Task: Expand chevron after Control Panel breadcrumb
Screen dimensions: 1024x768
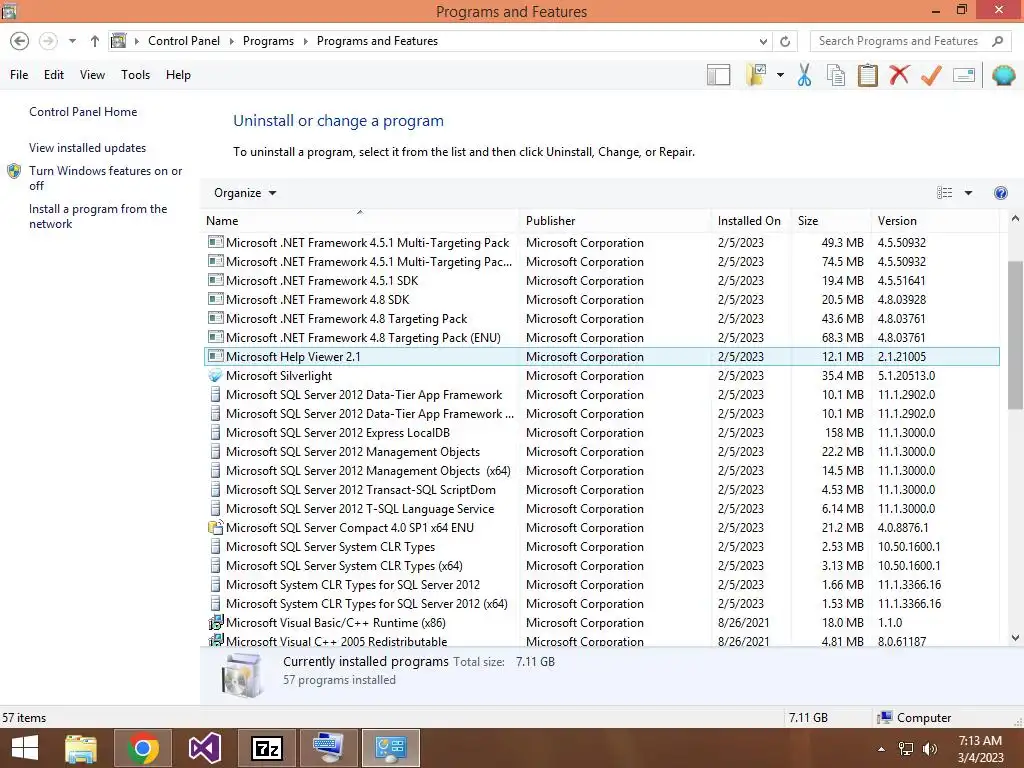Action: (x=231, y=41)
